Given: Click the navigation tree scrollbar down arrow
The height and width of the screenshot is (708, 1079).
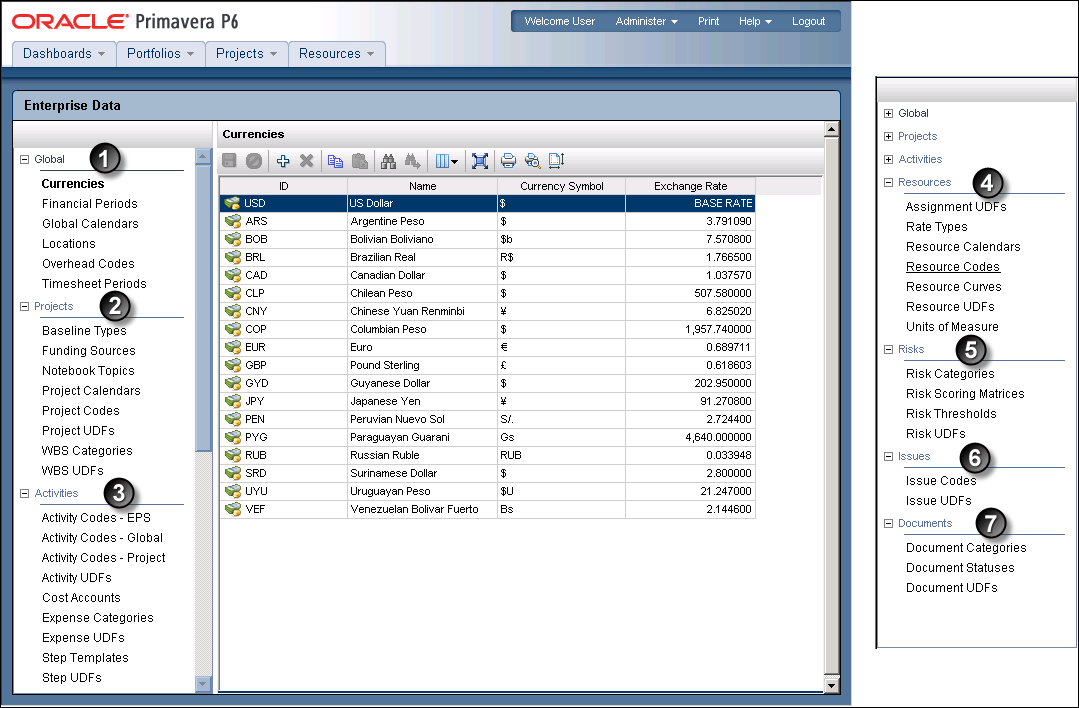Looking at the screenshot, I should 202,684.
